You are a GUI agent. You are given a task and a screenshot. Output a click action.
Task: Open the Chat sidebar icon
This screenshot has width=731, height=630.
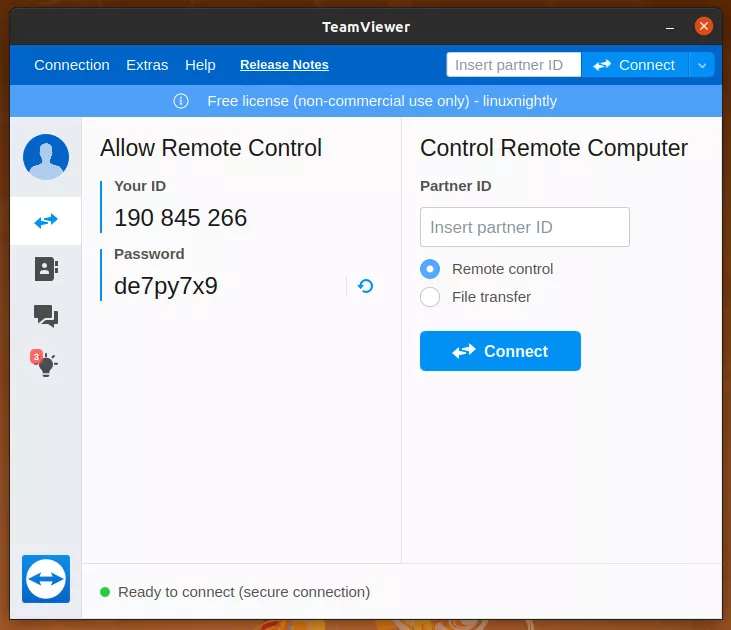coord(46,316)
